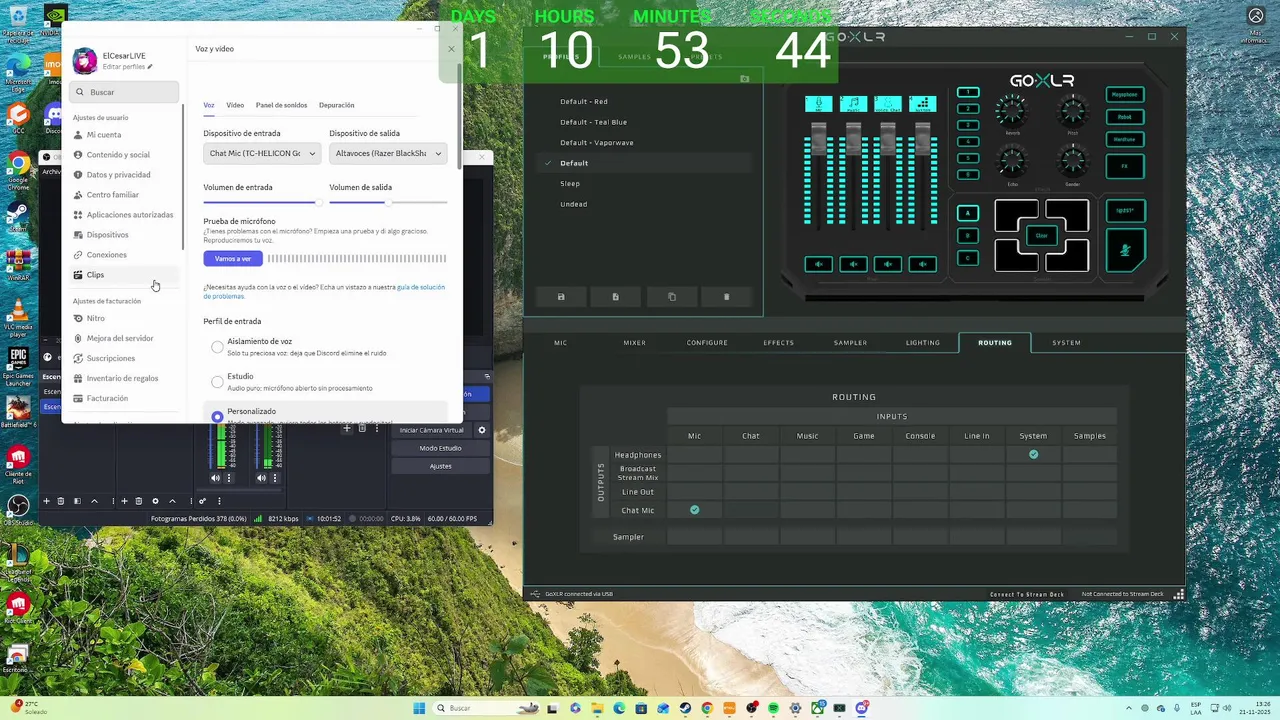Screen dimensions: 1280x720
Task: Click the Volumen de salida slider
Action: (388, 202)
